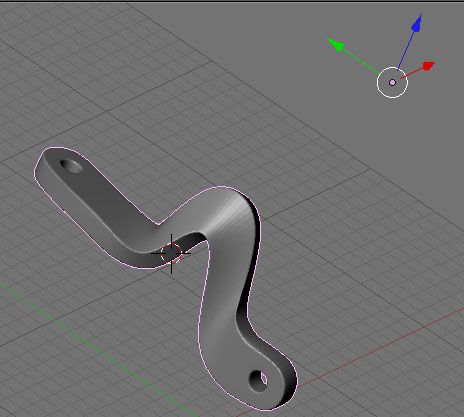Image resolution: width=464 pixels, height=417 pixels.
Task: Click the blue Z-axis manipulator shaft line
Action: coord(406,51)
